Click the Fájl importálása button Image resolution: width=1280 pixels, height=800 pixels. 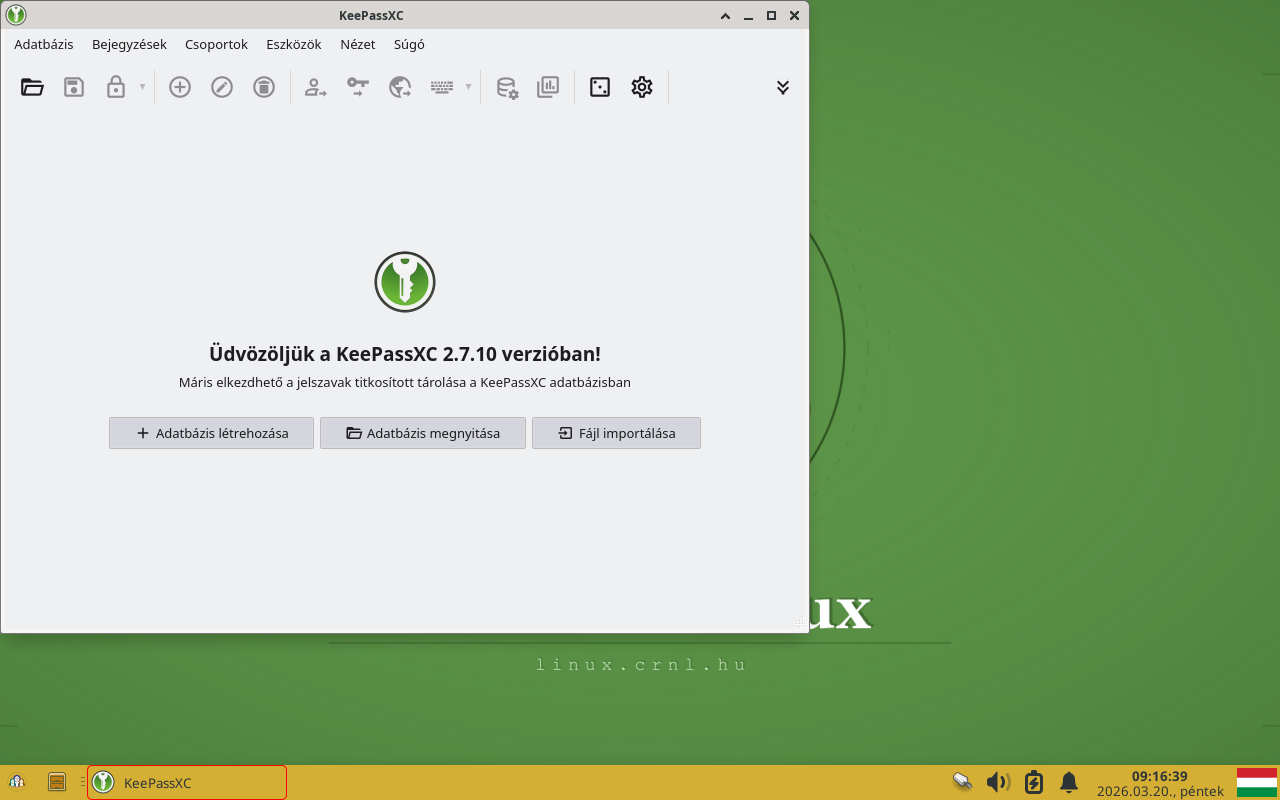(x=616, y=433)
